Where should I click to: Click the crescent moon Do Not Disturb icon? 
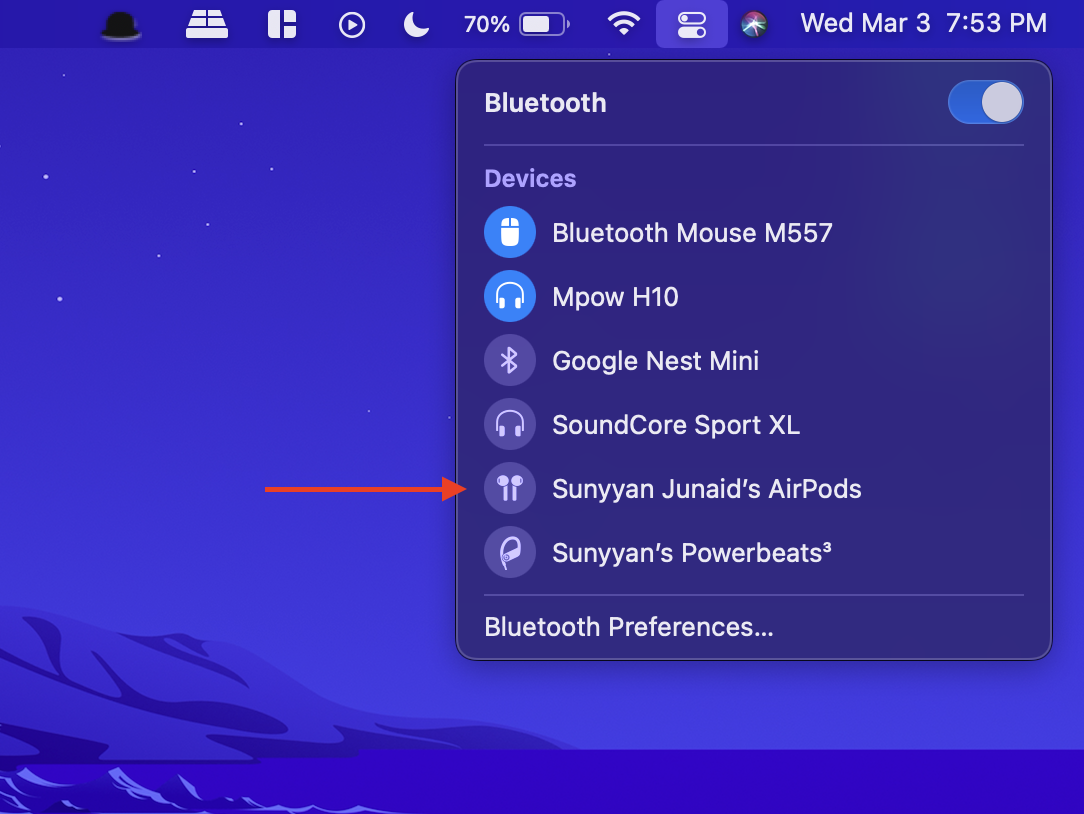416,25
